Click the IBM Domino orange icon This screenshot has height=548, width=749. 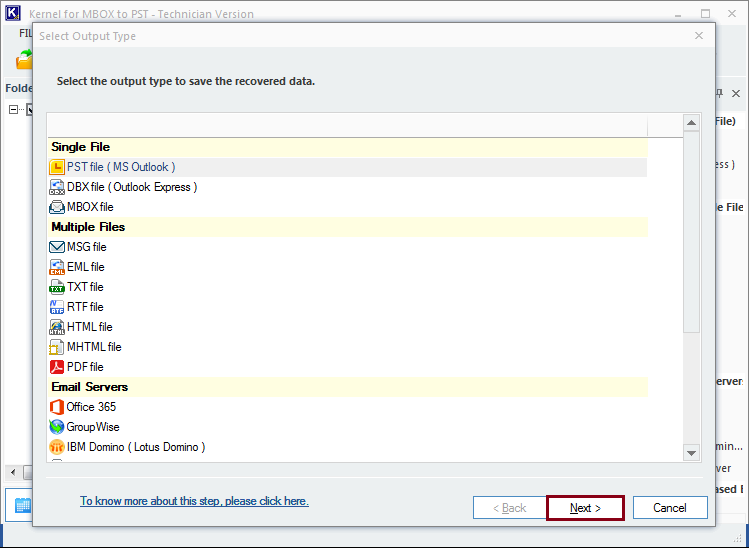(57, 447)
